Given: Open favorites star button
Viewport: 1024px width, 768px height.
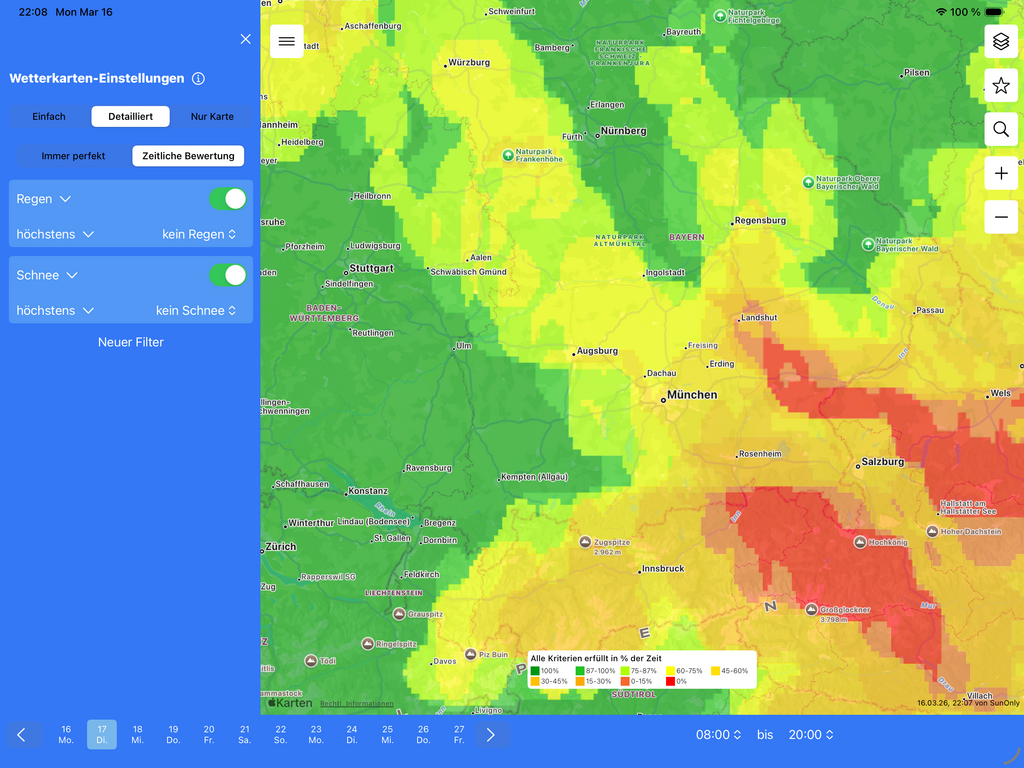Looking at the screenshot, I should tap(1001, 85).
